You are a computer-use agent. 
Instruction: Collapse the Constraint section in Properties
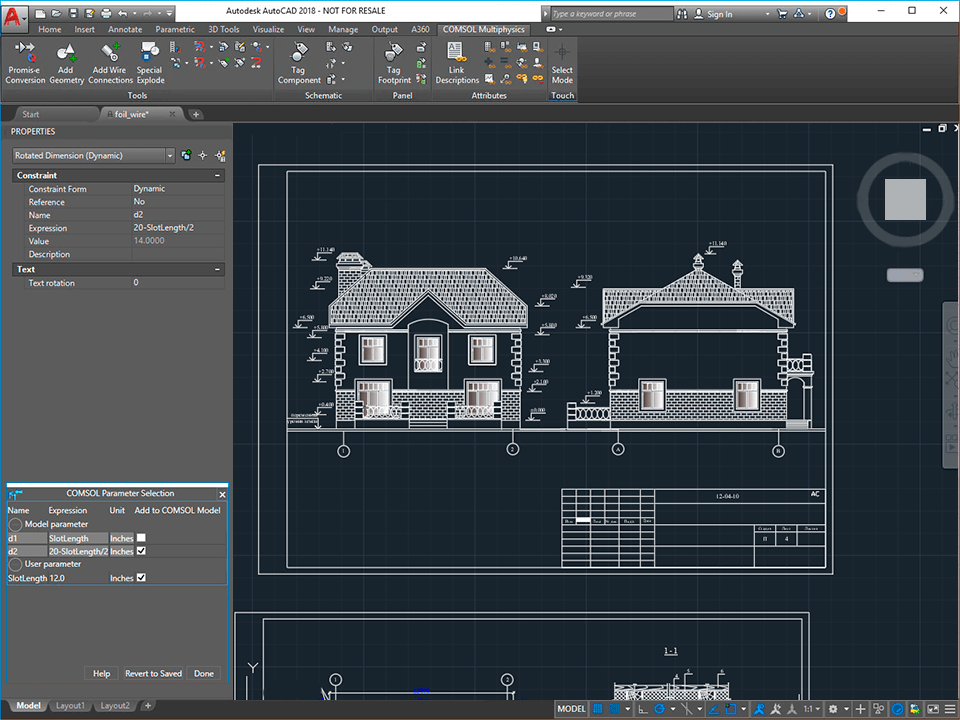[x=218, y=175]
